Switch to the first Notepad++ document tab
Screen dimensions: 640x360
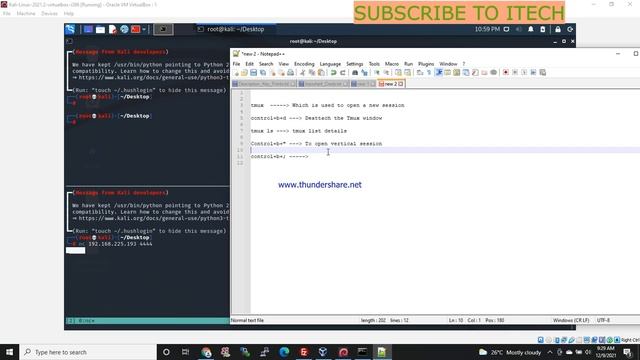(264, 84)
